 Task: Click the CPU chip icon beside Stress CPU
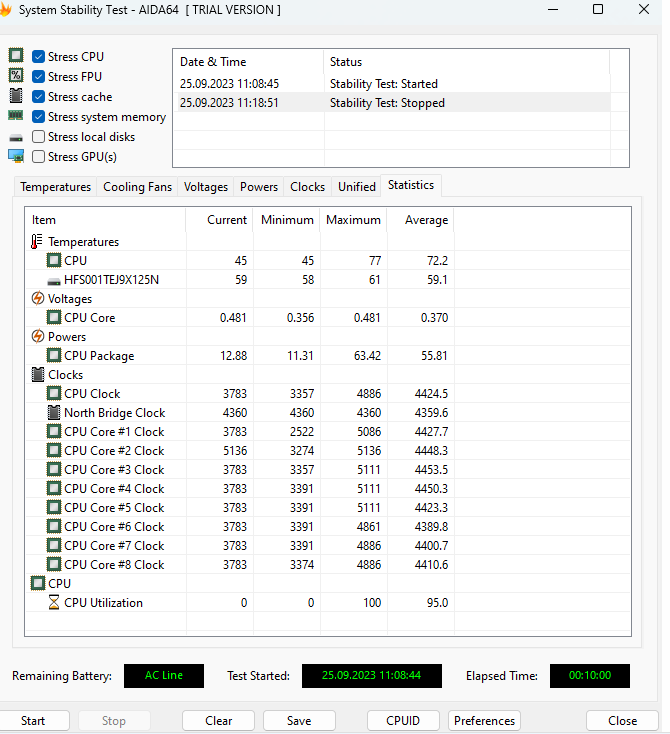tap(16, 55)
